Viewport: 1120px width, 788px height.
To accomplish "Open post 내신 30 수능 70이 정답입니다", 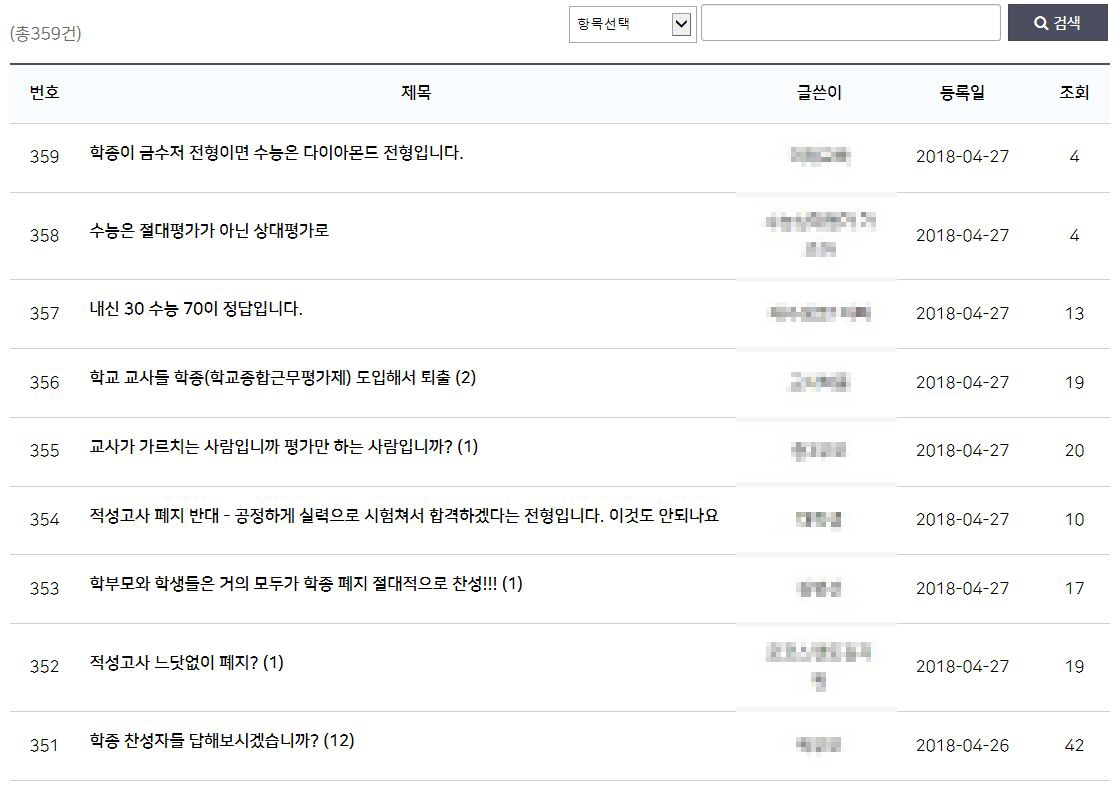I will 196,309.
